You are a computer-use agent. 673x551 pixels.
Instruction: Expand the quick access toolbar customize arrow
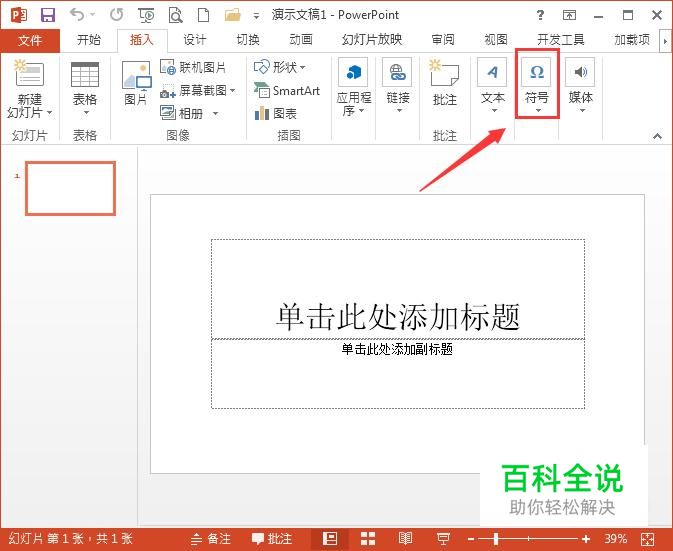click(256, 16)
